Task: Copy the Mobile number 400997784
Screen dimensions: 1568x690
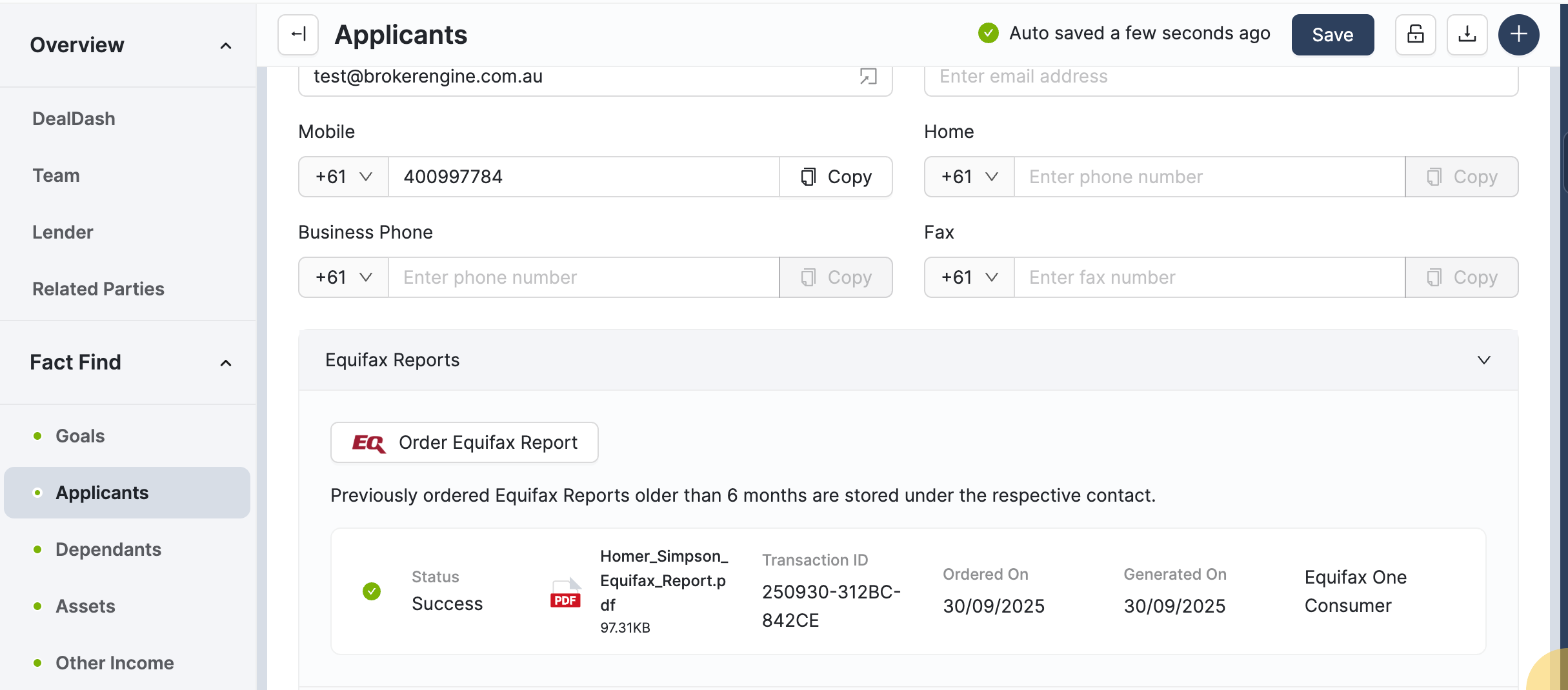Action: point(836,177)
